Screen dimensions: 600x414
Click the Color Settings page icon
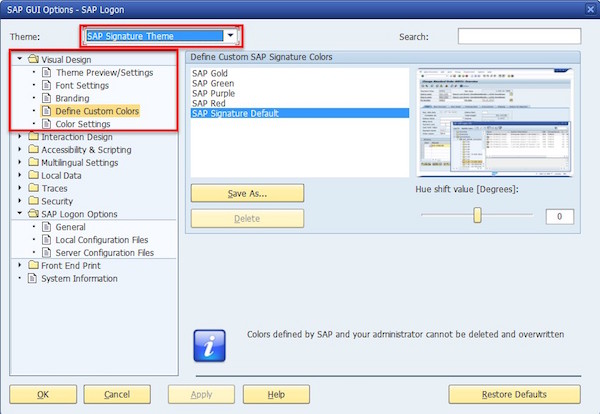point(46,124)
